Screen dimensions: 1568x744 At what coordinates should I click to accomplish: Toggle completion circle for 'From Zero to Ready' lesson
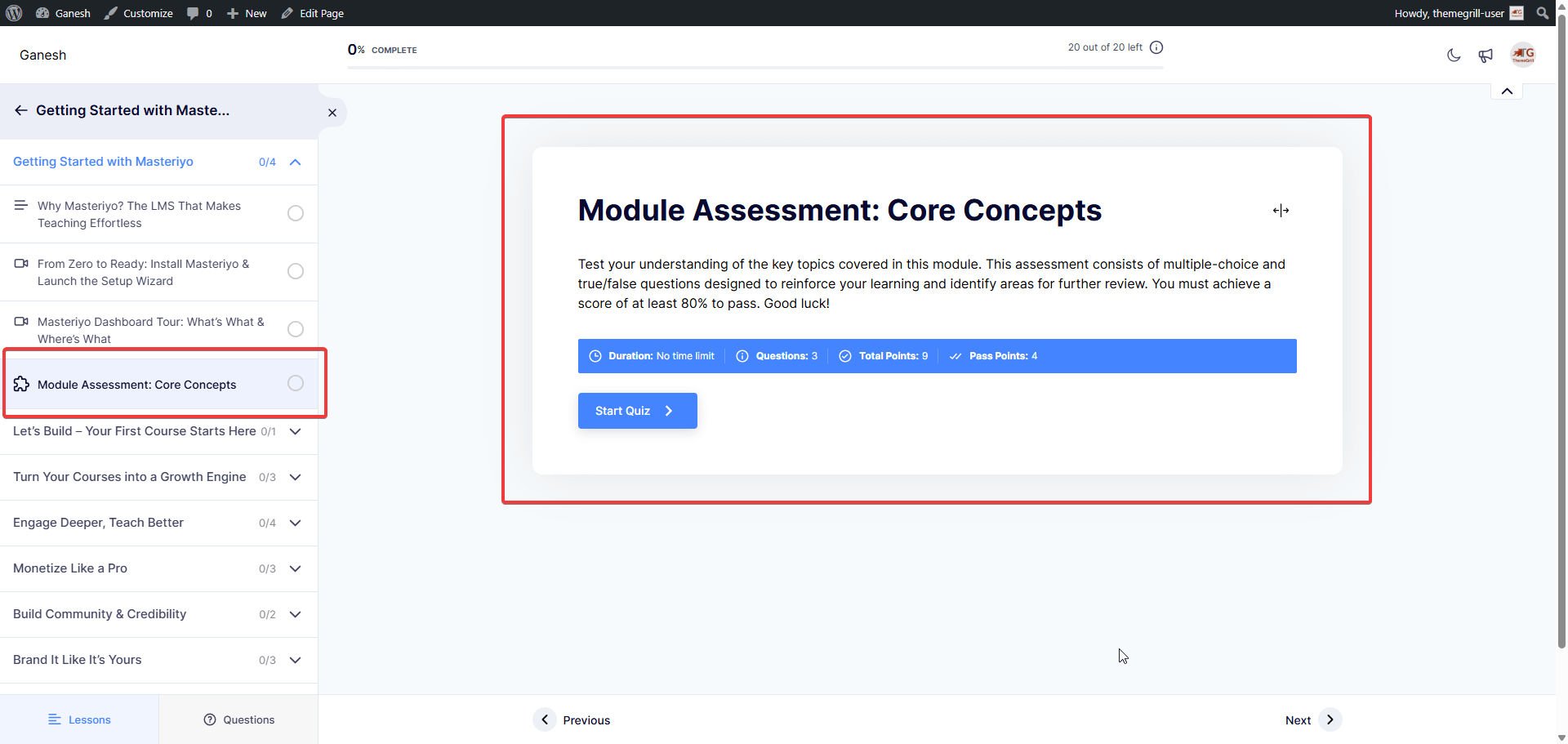tap(296, 271)
